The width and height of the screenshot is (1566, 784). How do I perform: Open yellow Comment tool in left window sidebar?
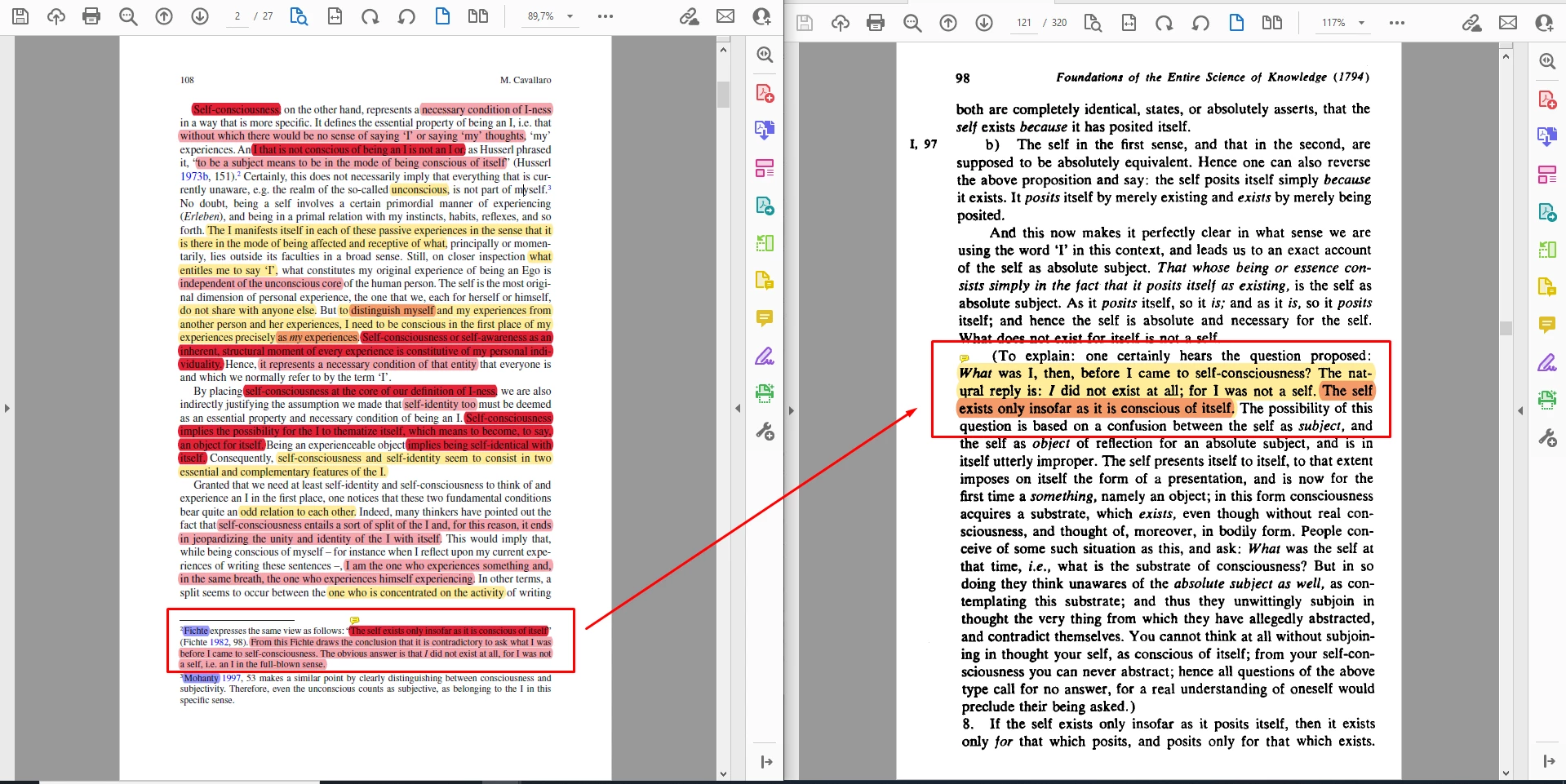[765, 318]
